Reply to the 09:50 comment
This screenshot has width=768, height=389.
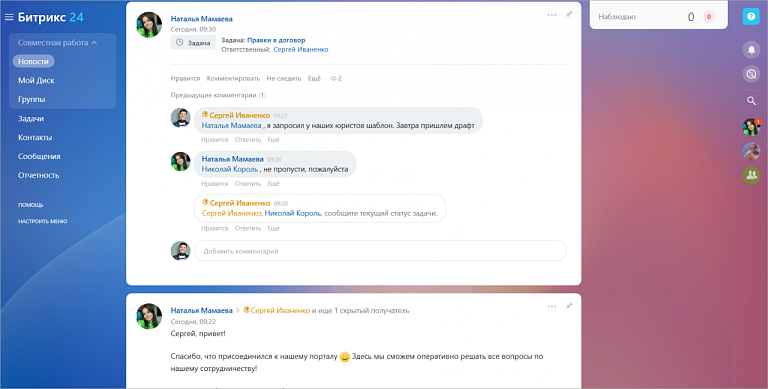click(x=248, y=228)
